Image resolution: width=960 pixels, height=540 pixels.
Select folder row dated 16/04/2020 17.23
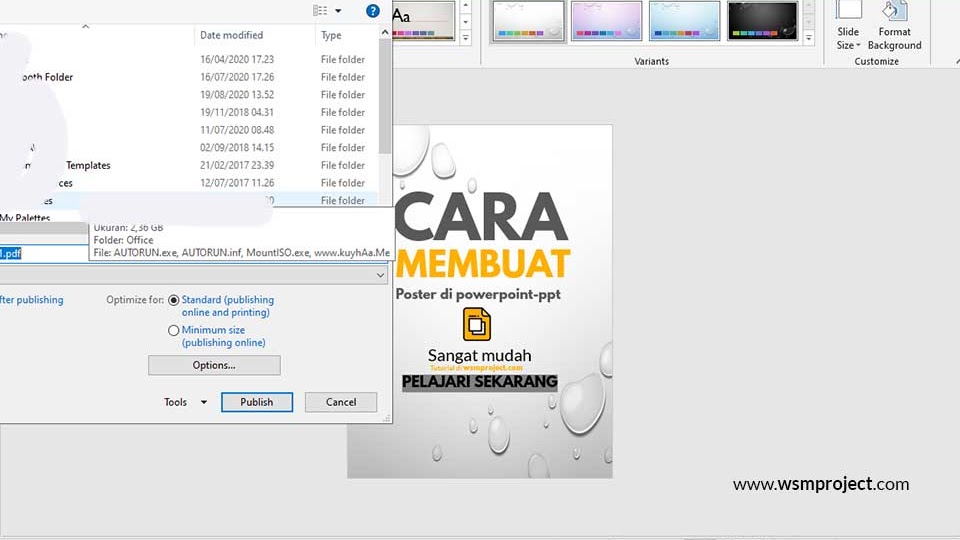(189, 59)
